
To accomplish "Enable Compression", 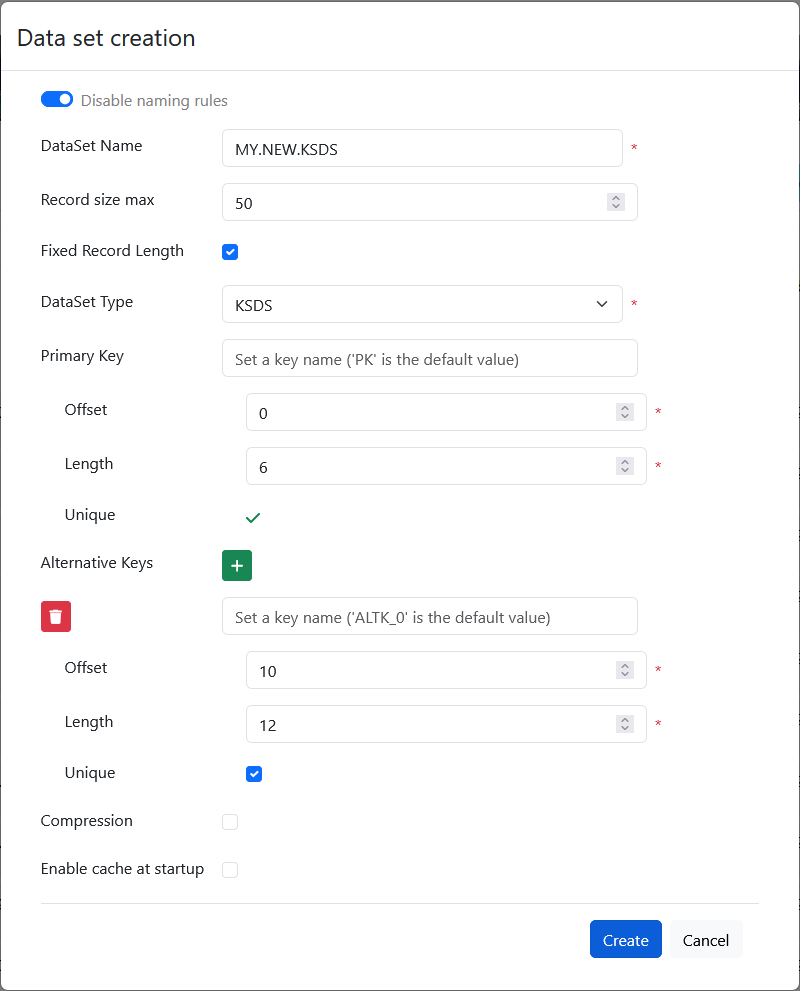I will 230,821.
